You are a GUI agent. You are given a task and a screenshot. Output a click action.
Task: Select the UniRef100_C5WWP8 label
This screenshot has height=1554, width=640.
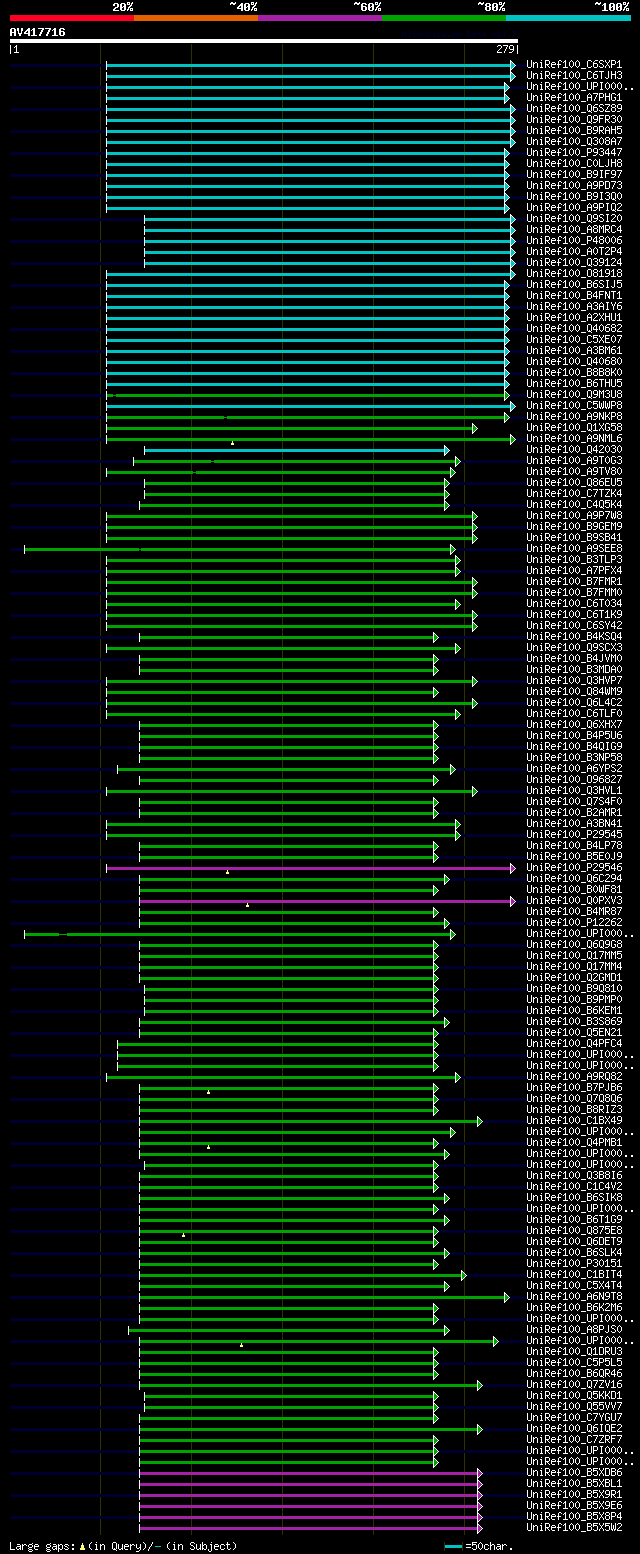(574, 405)
